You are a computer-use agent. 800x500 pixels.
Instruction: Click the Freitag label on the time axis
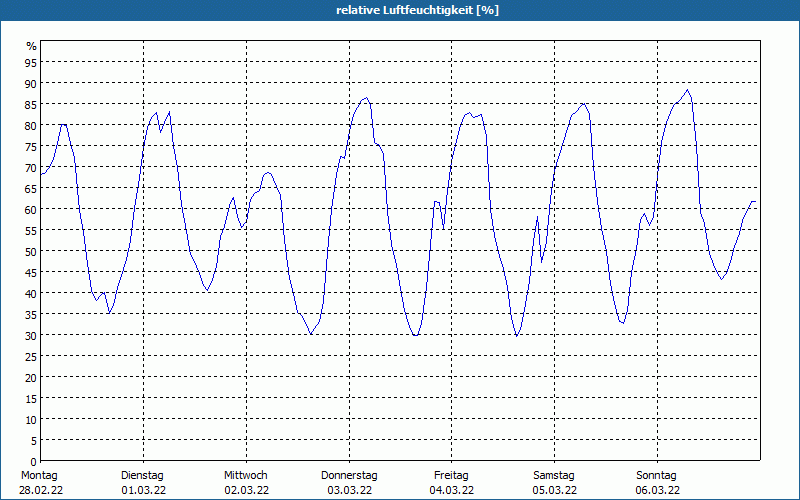(451, 475)
